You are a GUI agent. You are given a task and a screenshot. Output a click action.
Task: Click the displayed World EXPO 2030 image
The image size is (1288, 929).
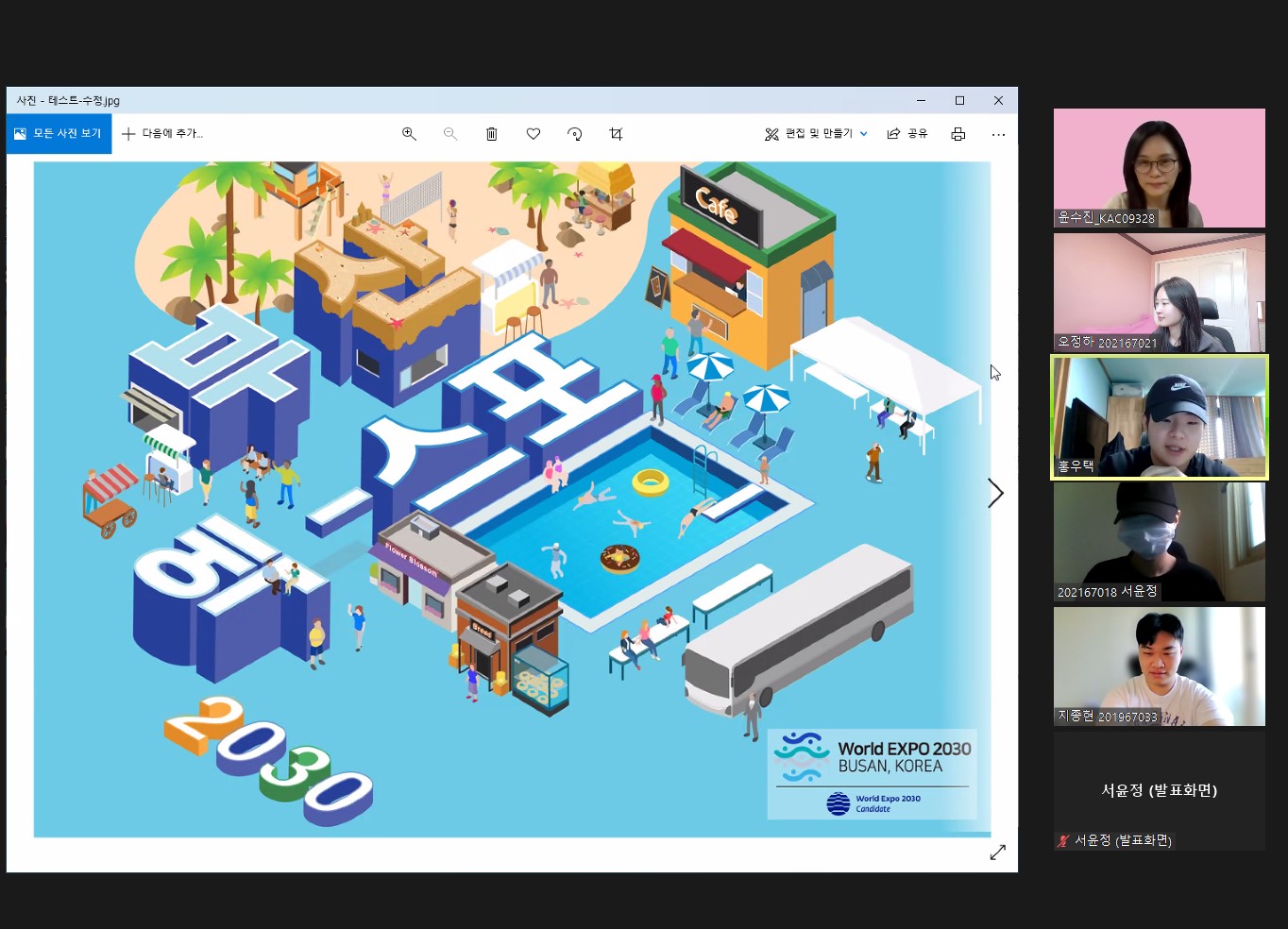(512, 499)
